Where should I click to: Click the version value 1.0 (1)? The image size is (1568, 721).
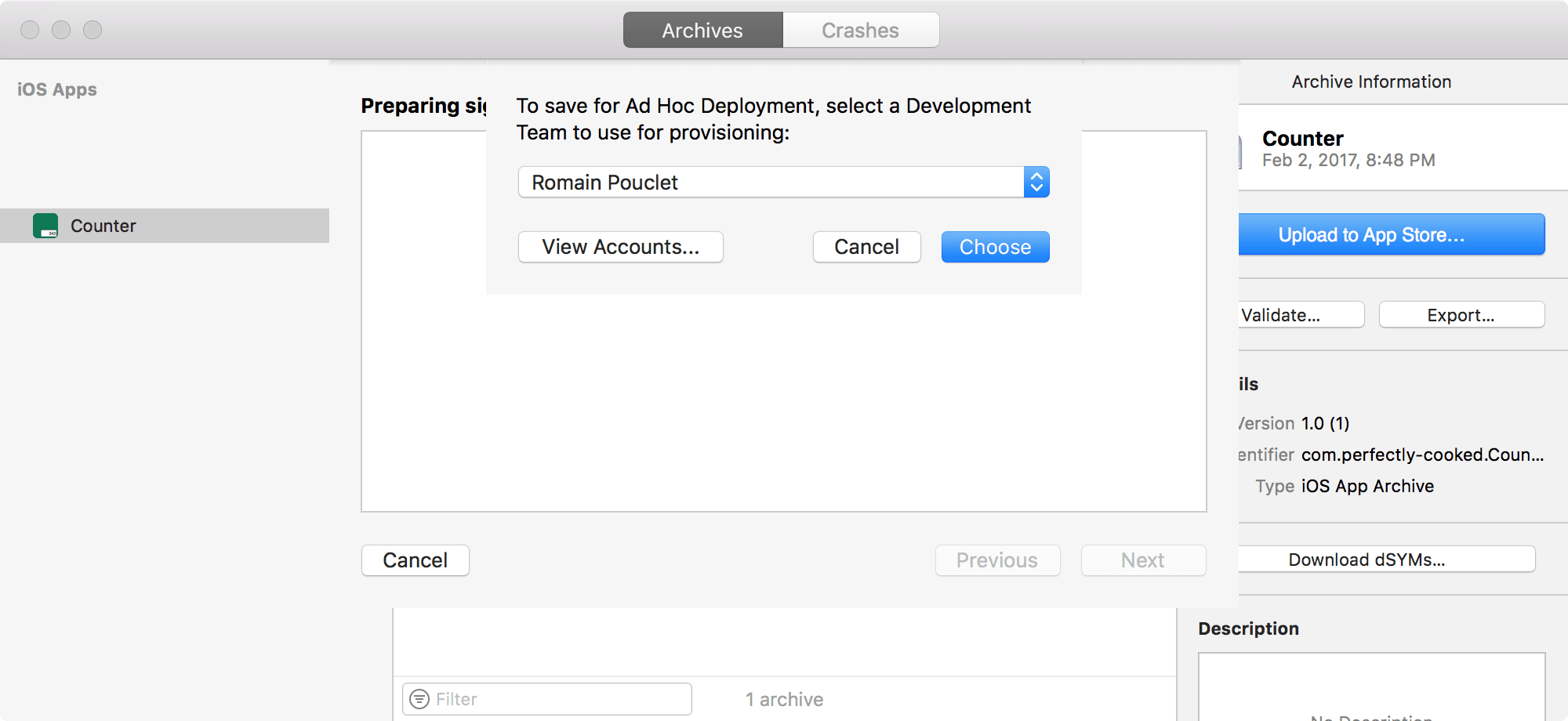point(1326,423)
